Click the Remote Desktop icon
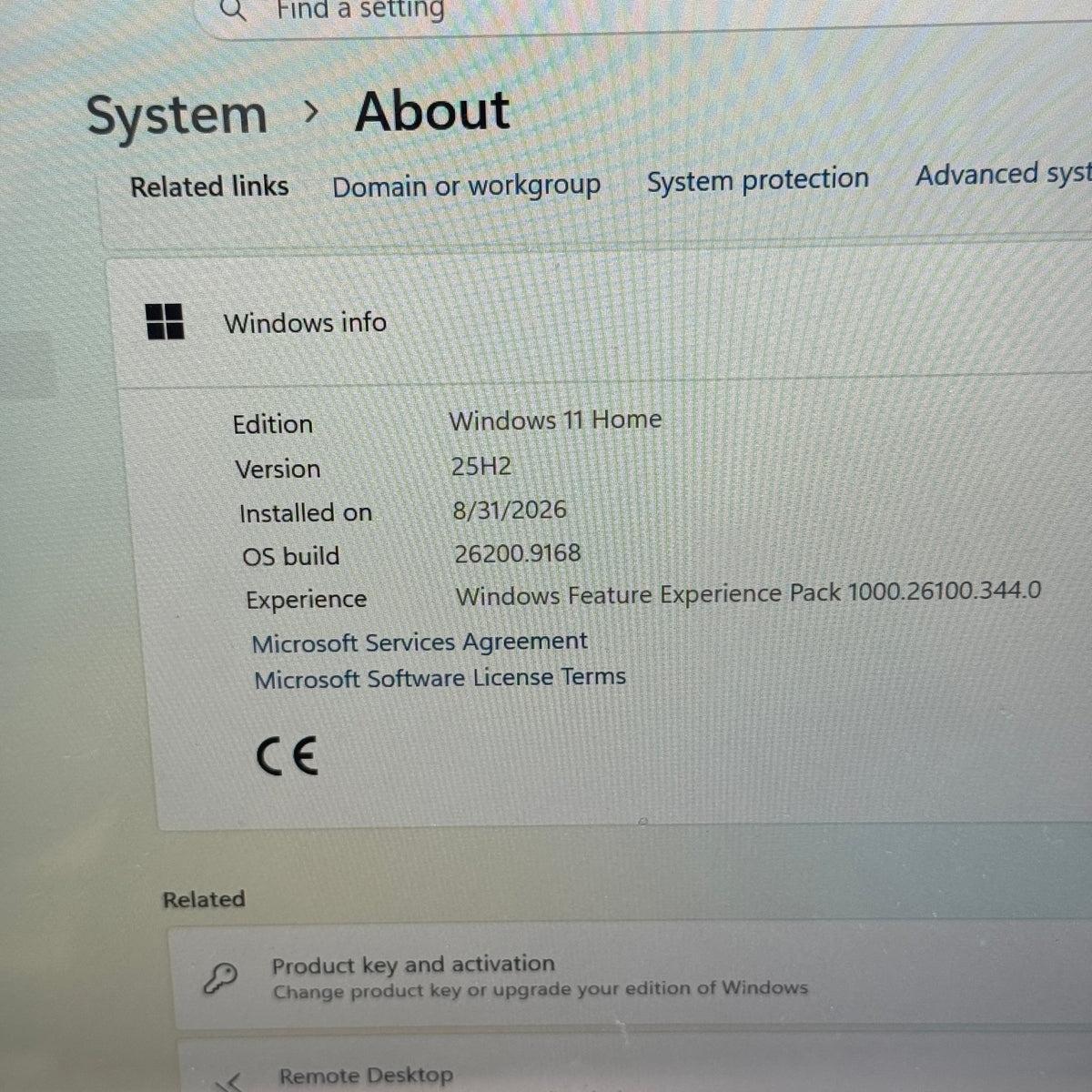Image resolution: width=1092 pixels, height=1092 pixels. [x=229, y=1081]
